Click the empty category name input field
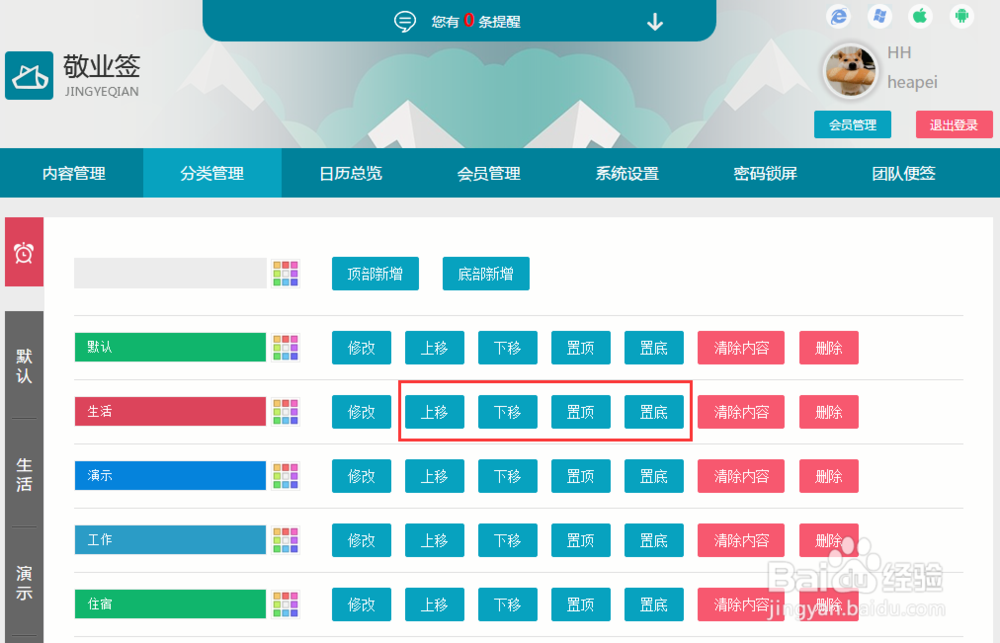Image resolution: width=1000 pixels, height=643 pixels. pos(170,273)
